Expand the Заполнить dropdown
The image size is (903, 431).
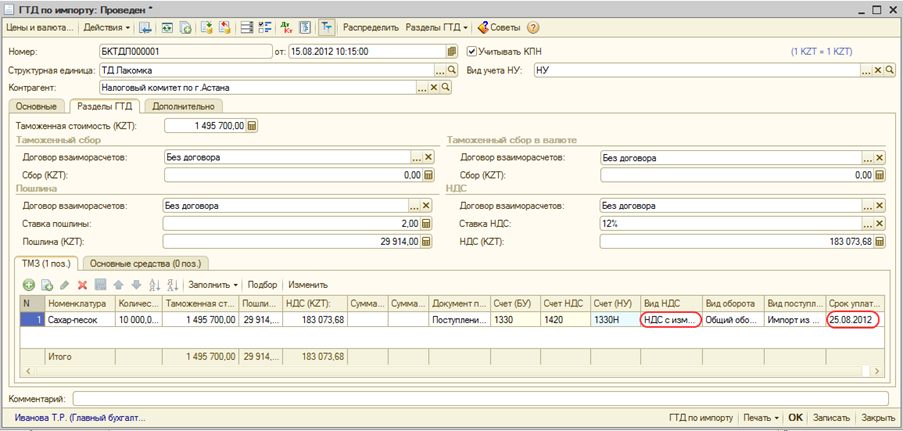pyautogui.click(x=213, y=285)
